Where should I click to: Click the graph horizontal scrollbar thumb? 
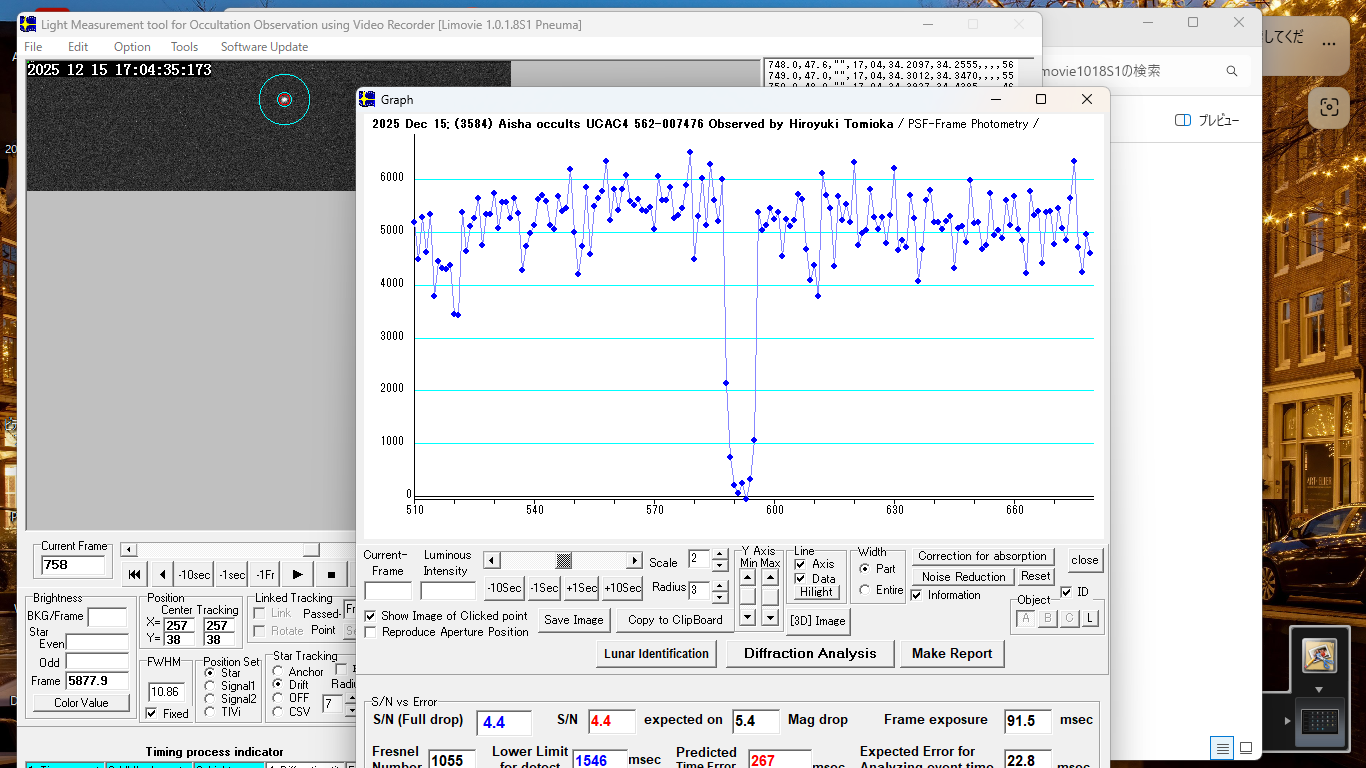[564, 560]
